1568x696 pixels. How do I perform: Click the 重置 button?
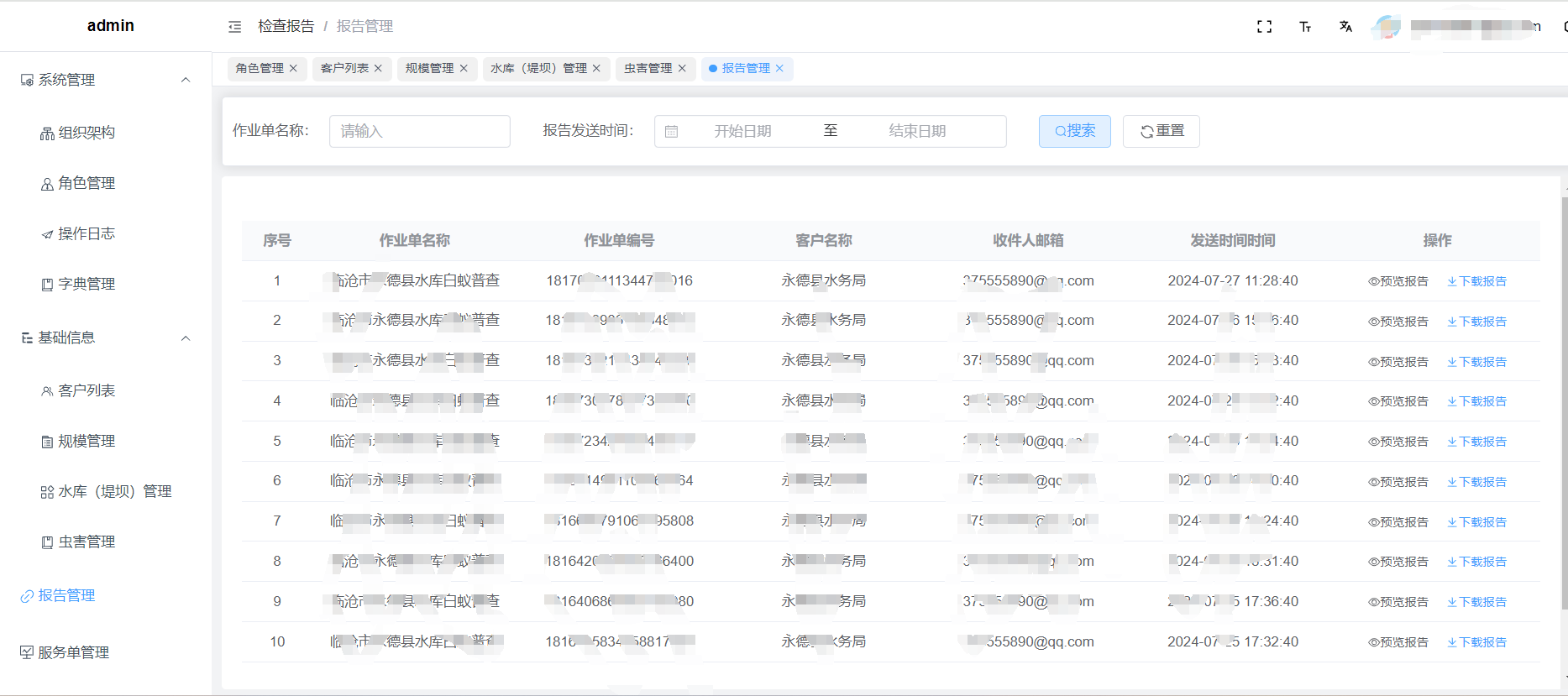coord(1161,131)
